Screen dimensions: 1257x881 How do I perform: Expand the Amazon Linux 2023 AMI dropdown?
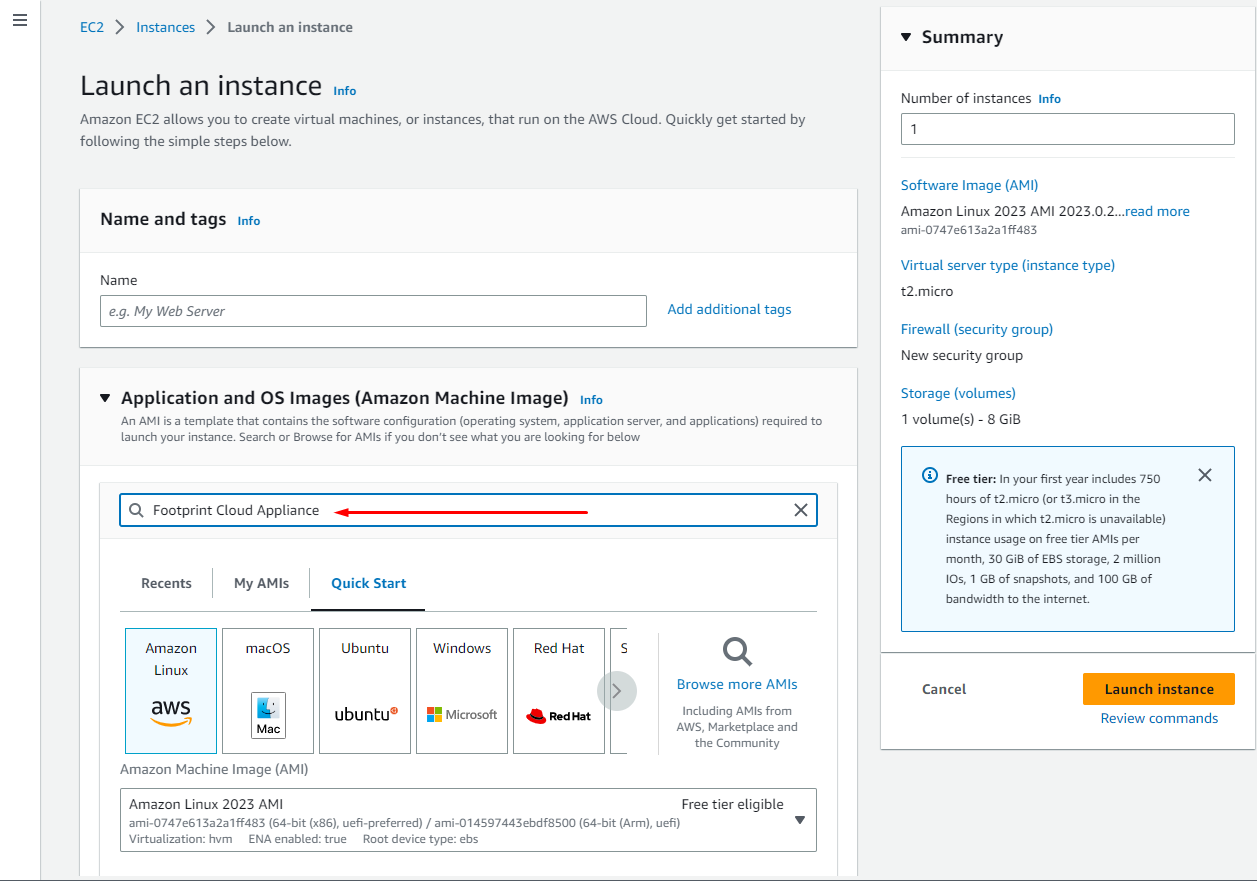pyautogui.click(x=799, y=819)
